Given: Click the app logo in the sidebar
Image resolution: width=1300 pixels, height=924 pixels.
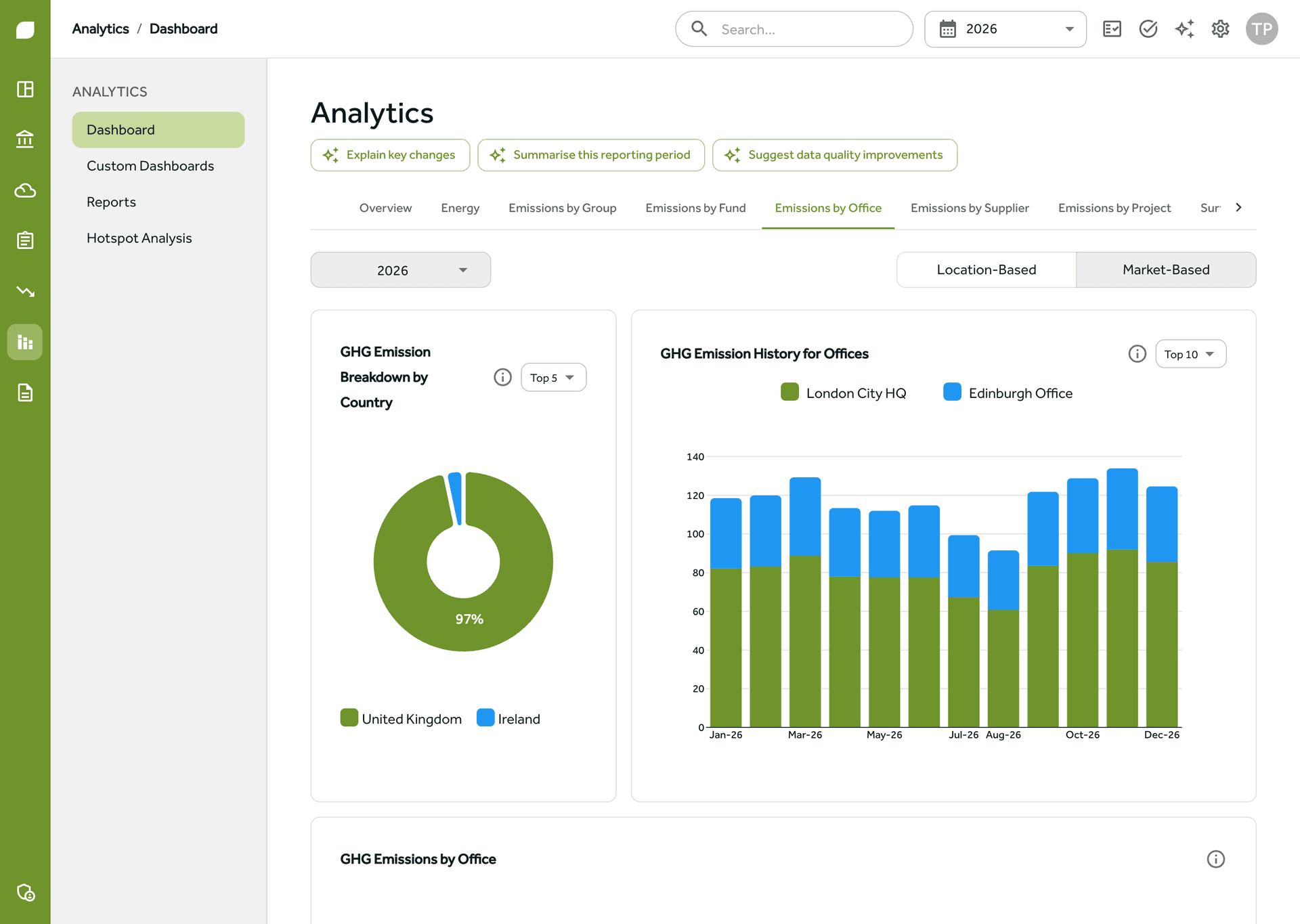Looking at the screenshot, I should (25, 30).
